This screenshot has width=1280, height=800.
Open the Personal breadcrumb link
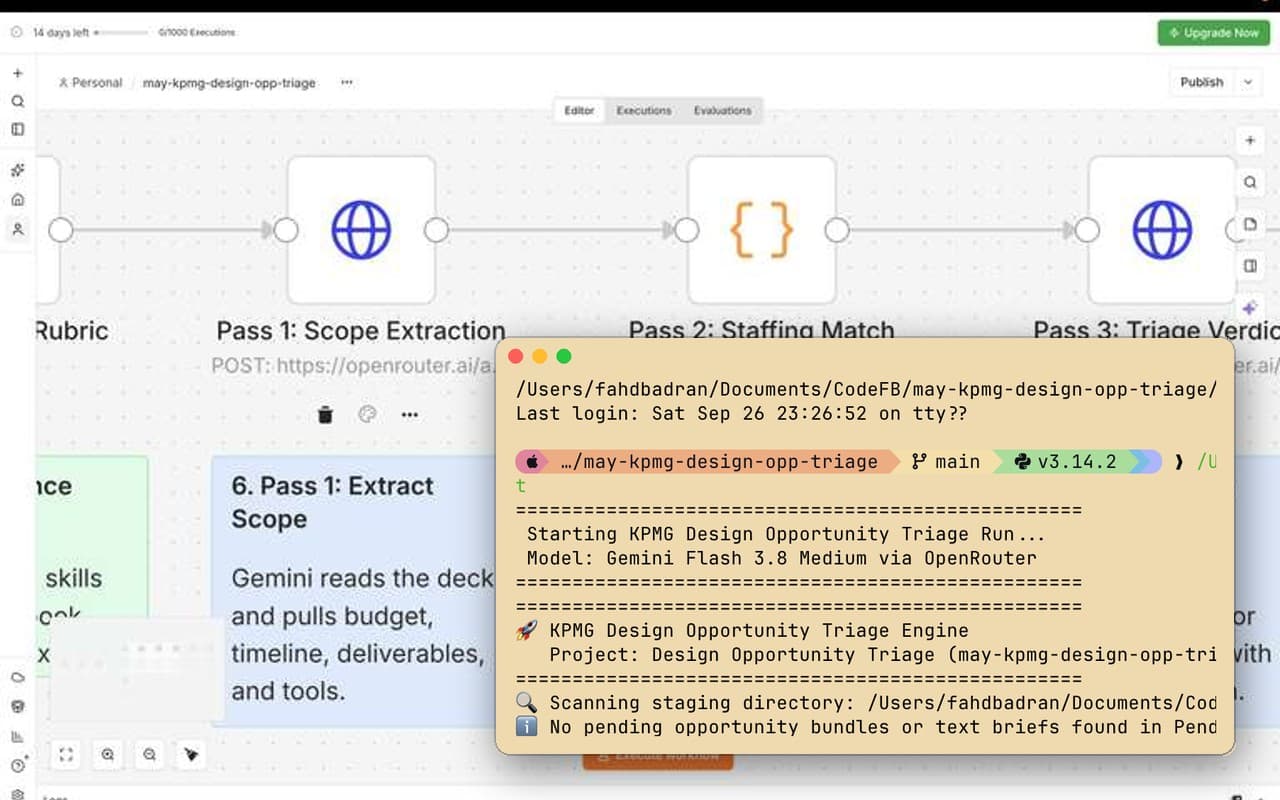90,83
